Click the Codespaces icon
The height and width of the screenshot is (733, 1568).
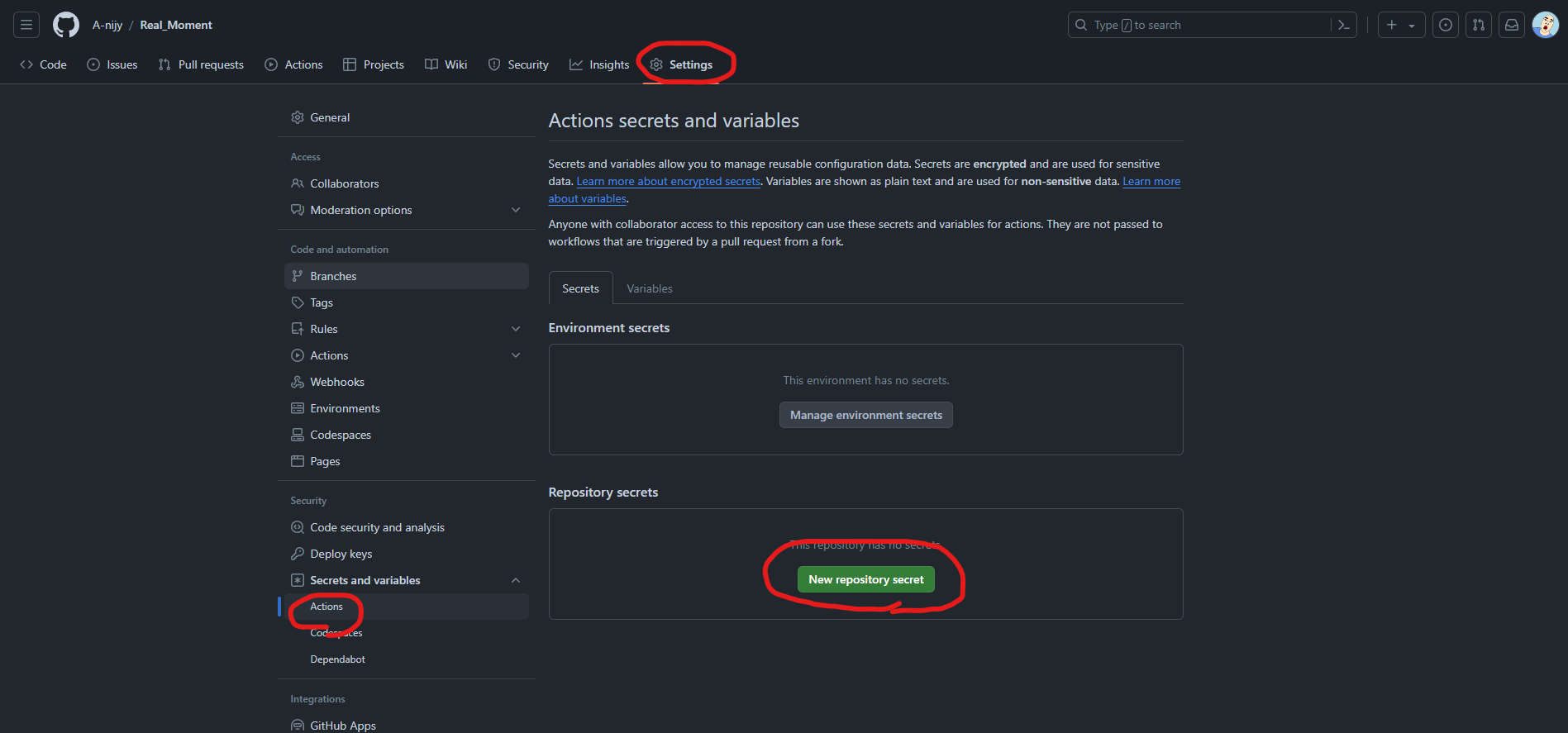298,435
